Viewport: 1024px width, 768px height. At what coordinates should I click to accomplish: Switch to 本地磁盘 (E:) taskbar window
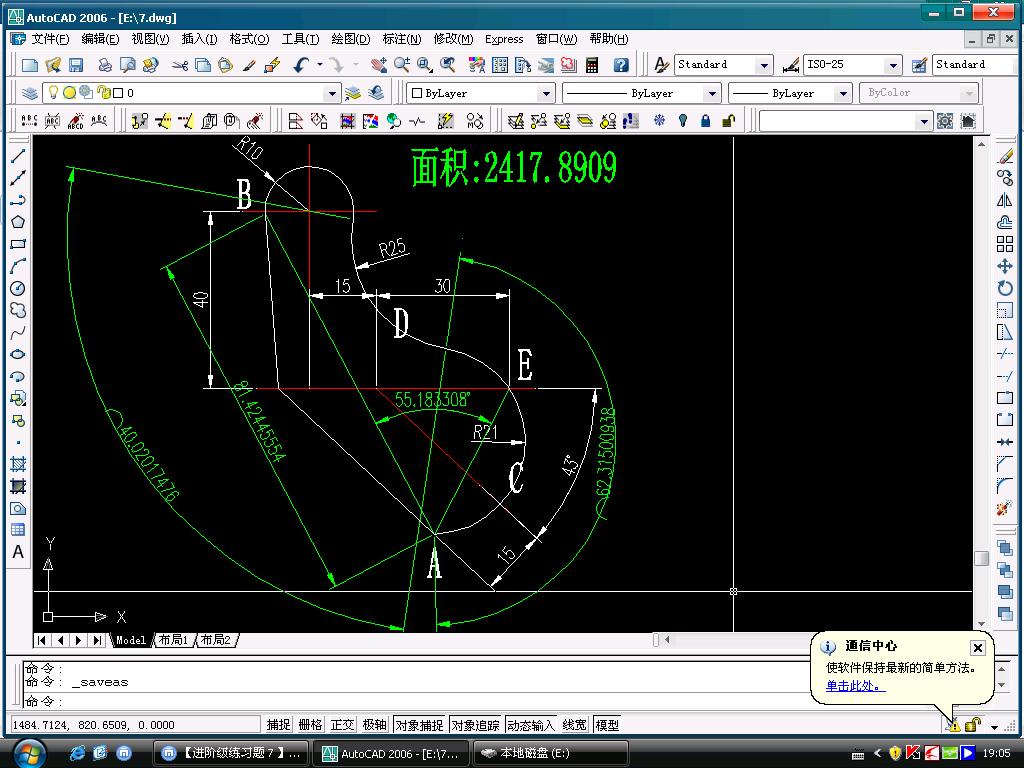tap(550, 753)
